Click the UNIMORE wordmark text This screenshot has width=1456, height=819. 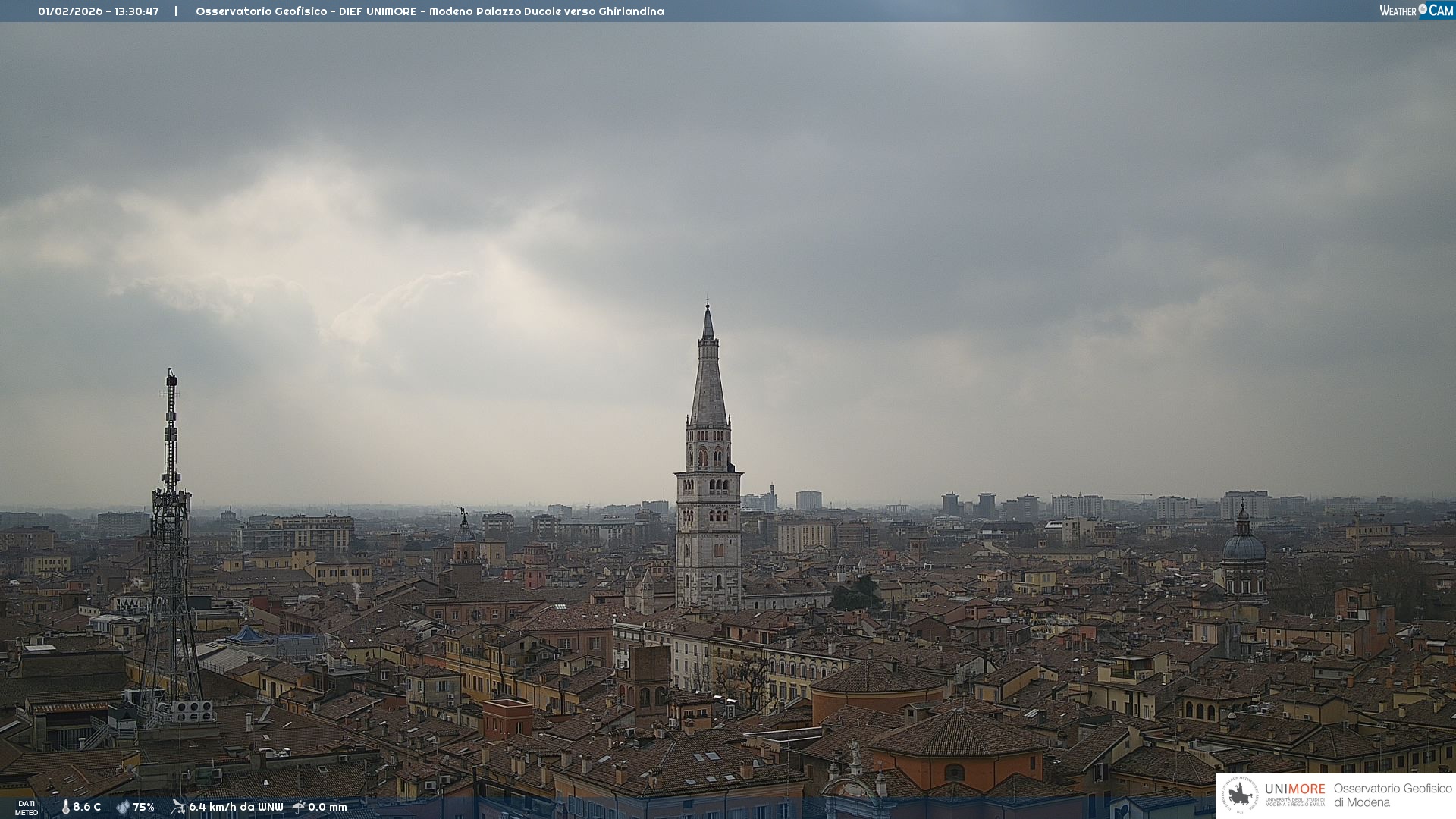pyautogui.click(x=1294, y=789)
